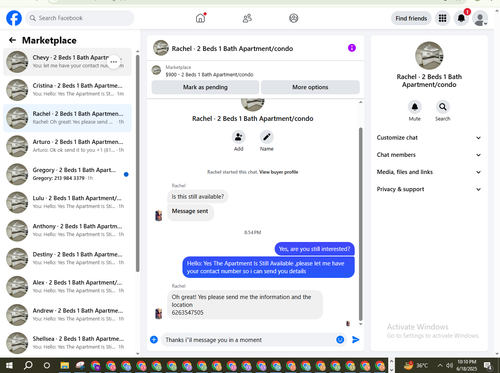The width and height of the screenshot is (500, 373).
Task: Expand the Privacy & support section
Action: pyautogui.click(x=429, y=189)
